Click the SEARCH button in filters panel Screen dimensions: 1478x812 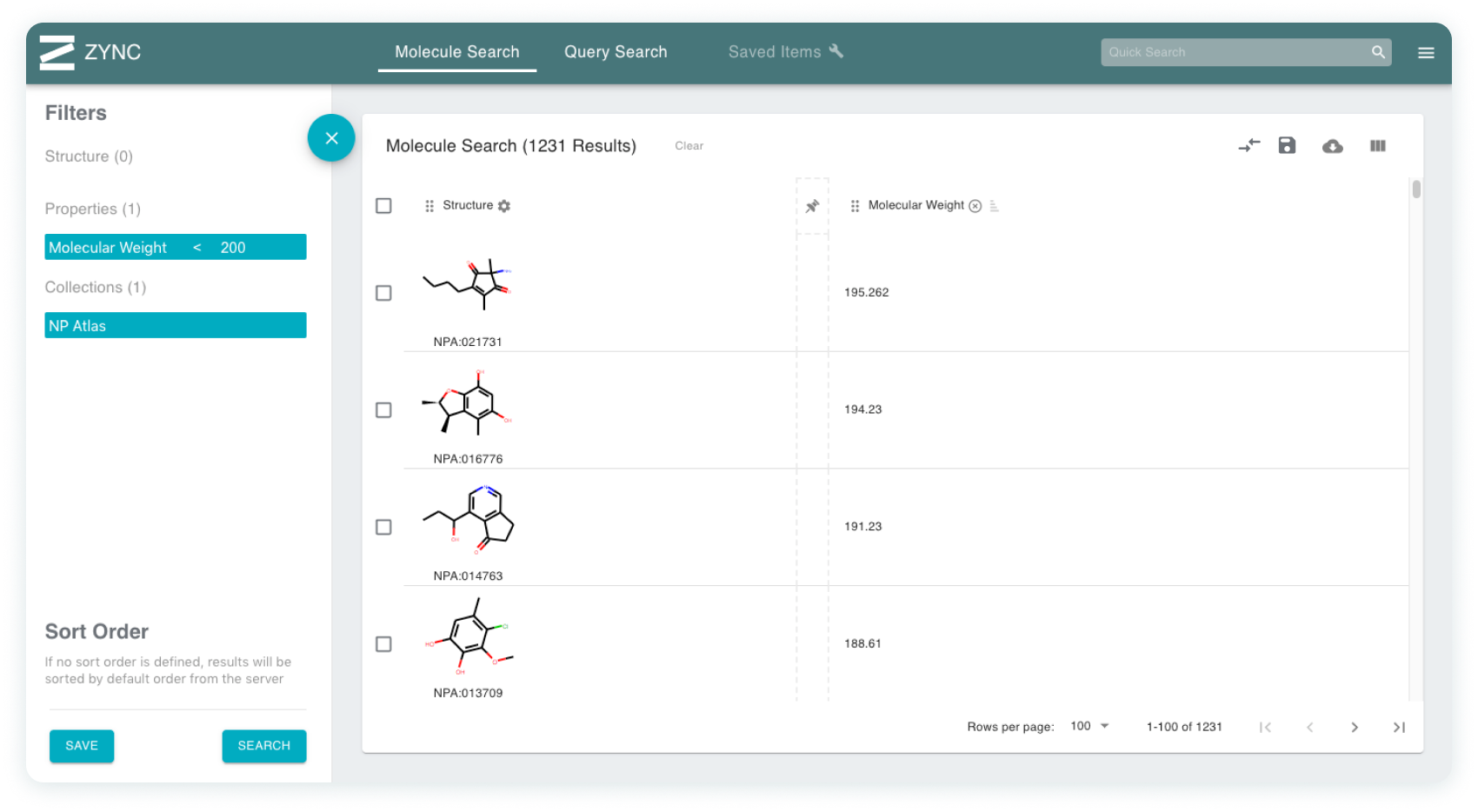coord(264,746)
